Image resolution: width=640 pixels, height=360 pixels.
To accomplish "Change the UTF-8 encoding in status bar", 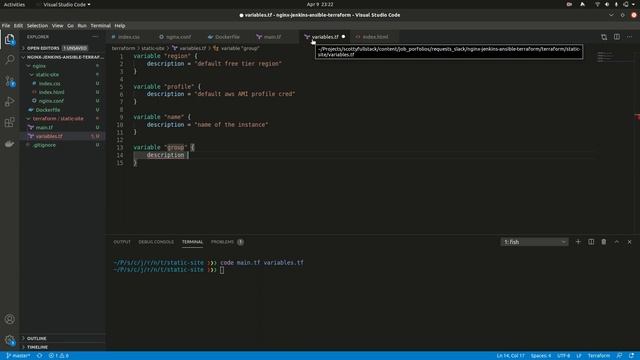I will (564, 356).
